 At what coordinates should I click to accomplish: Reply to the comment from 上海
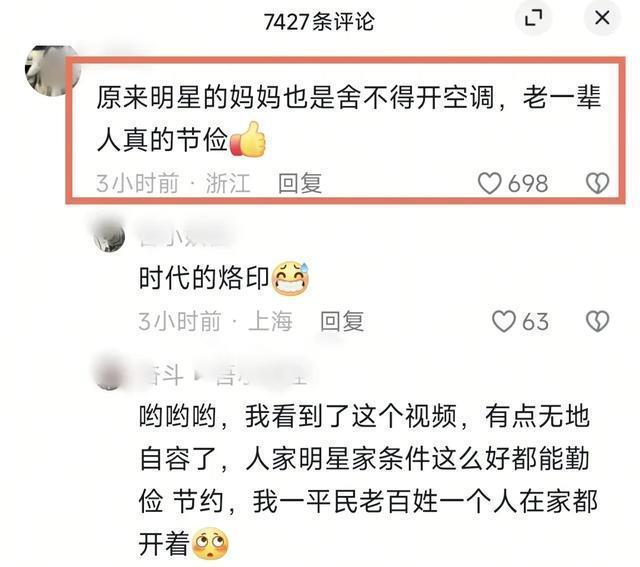342,321
